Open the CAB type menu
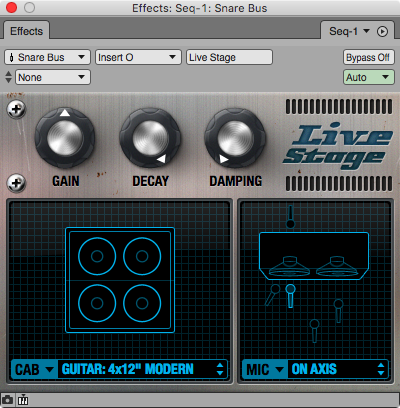The image size is (400, 408). pyautogui.click(x=35, y=369)
